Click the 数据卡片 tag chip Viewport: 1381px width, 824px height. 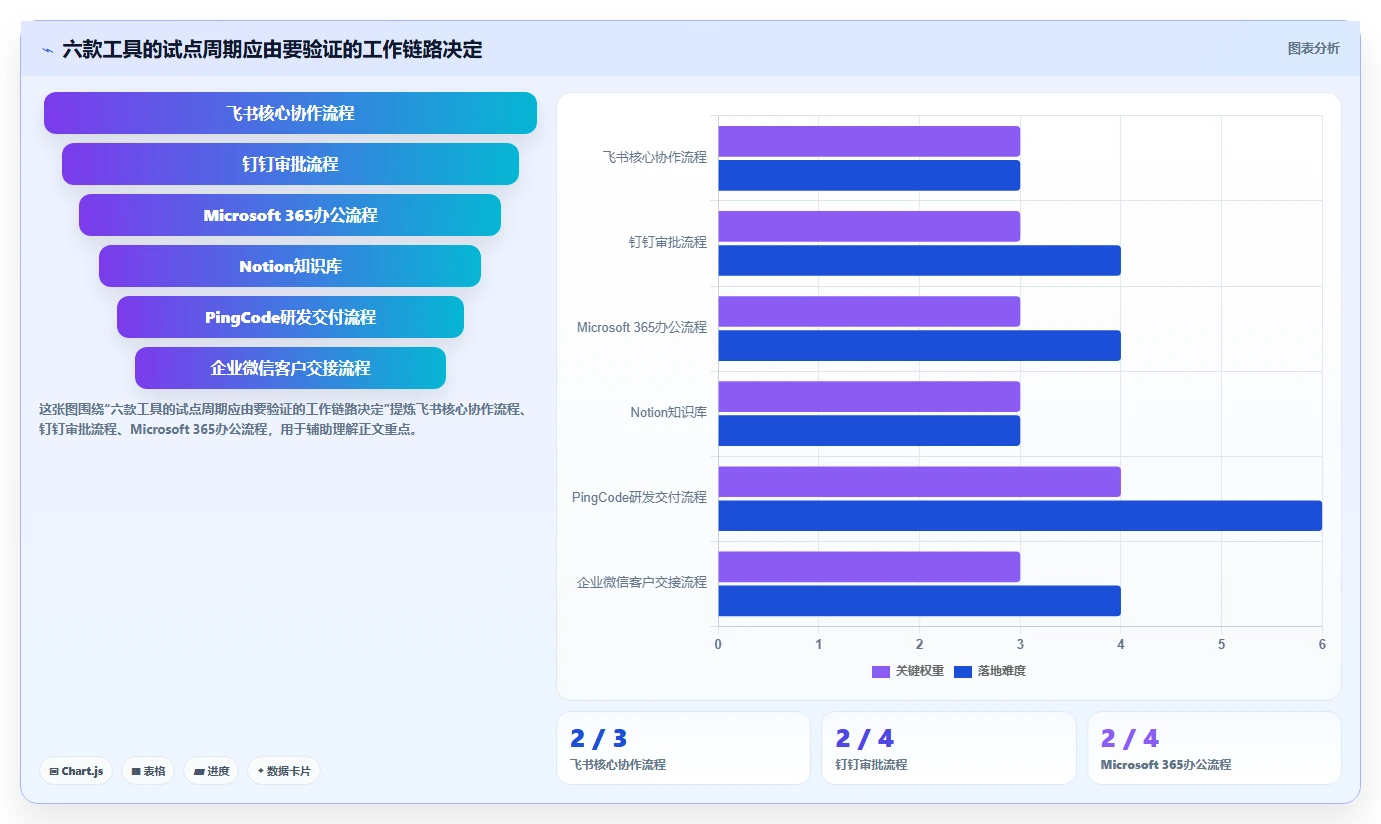point(284,771)
